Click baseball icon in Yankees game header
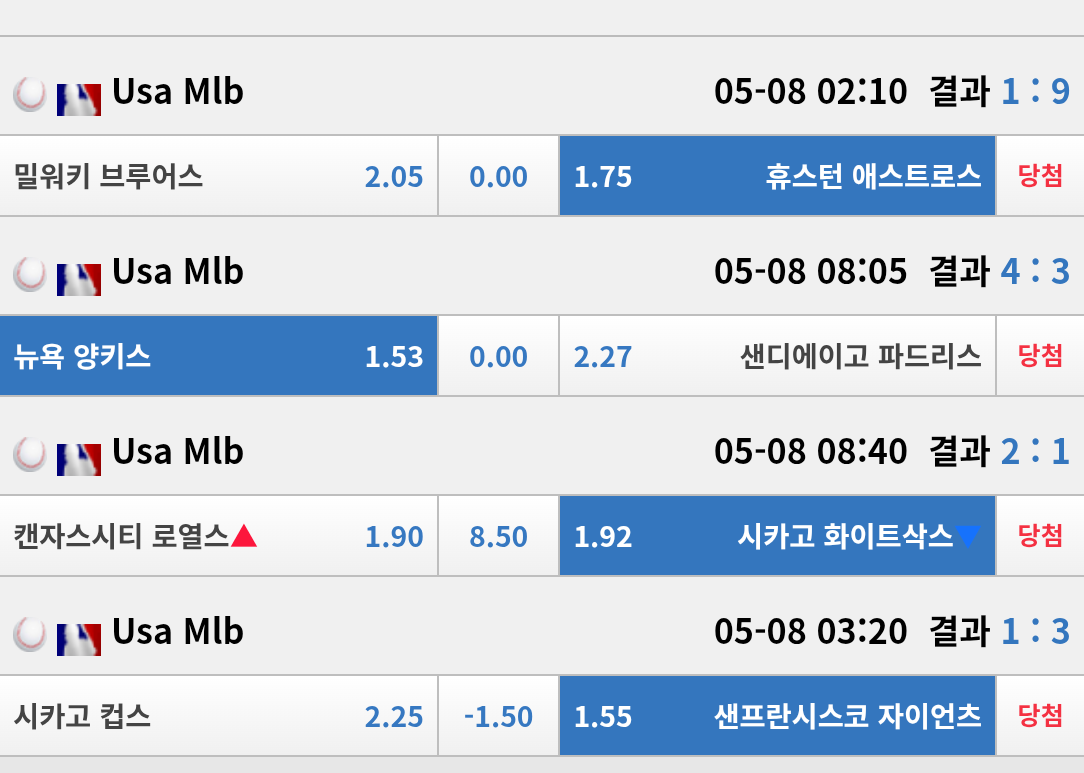 click(x=30, y=274)
